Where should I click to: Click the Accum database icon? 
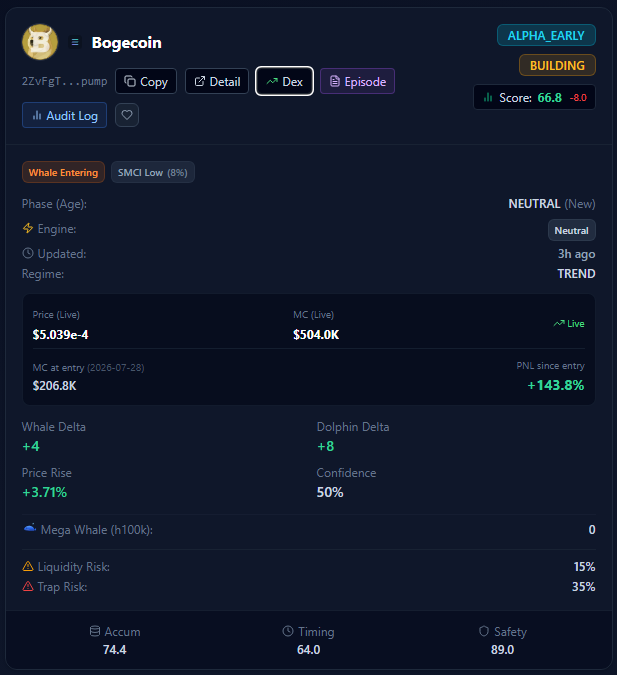click(x=95, y=631)
